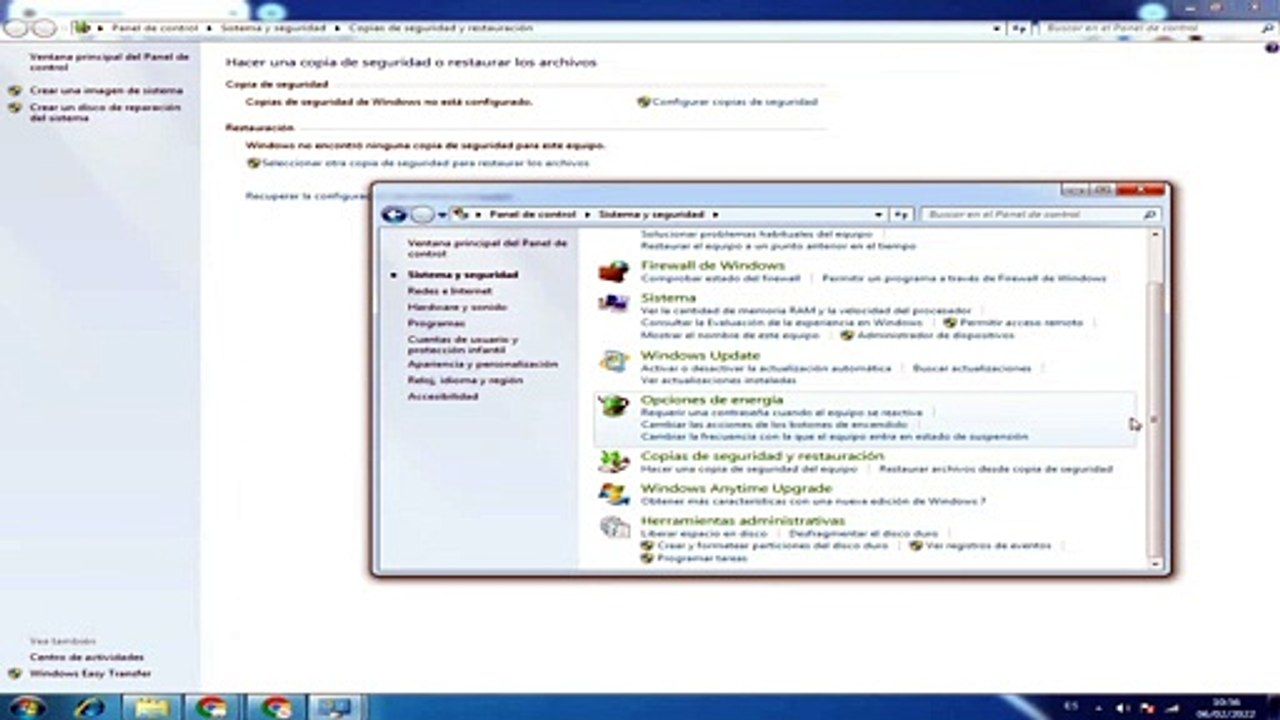Click Seleccionar otra copia de seguridad link

425,162
